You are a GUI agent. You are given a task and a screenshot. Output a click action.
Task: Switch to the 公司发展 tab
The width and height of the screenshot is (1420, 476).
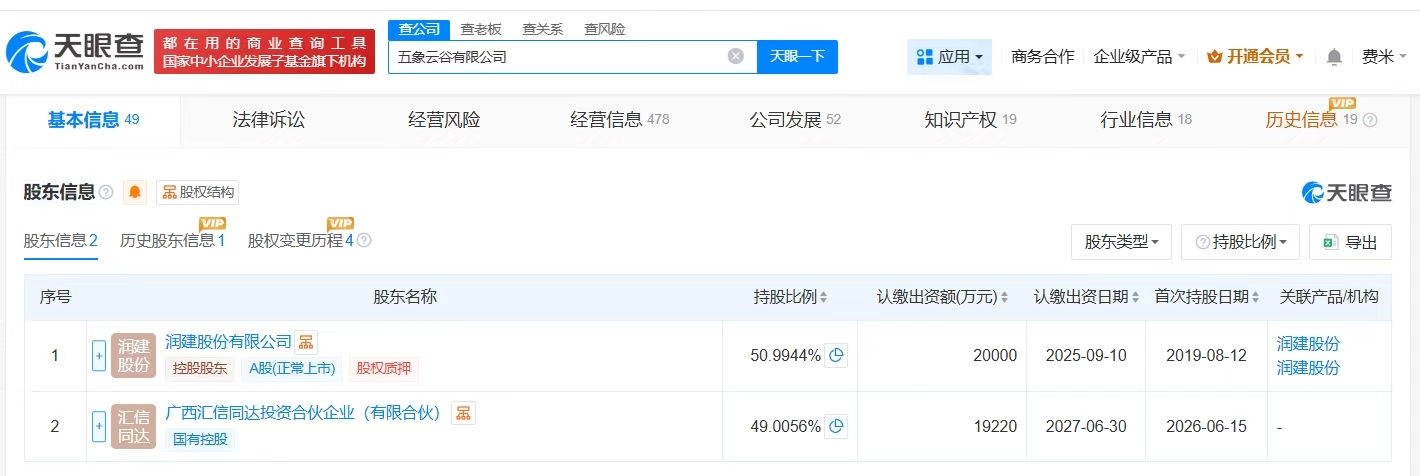coord(795,120)
